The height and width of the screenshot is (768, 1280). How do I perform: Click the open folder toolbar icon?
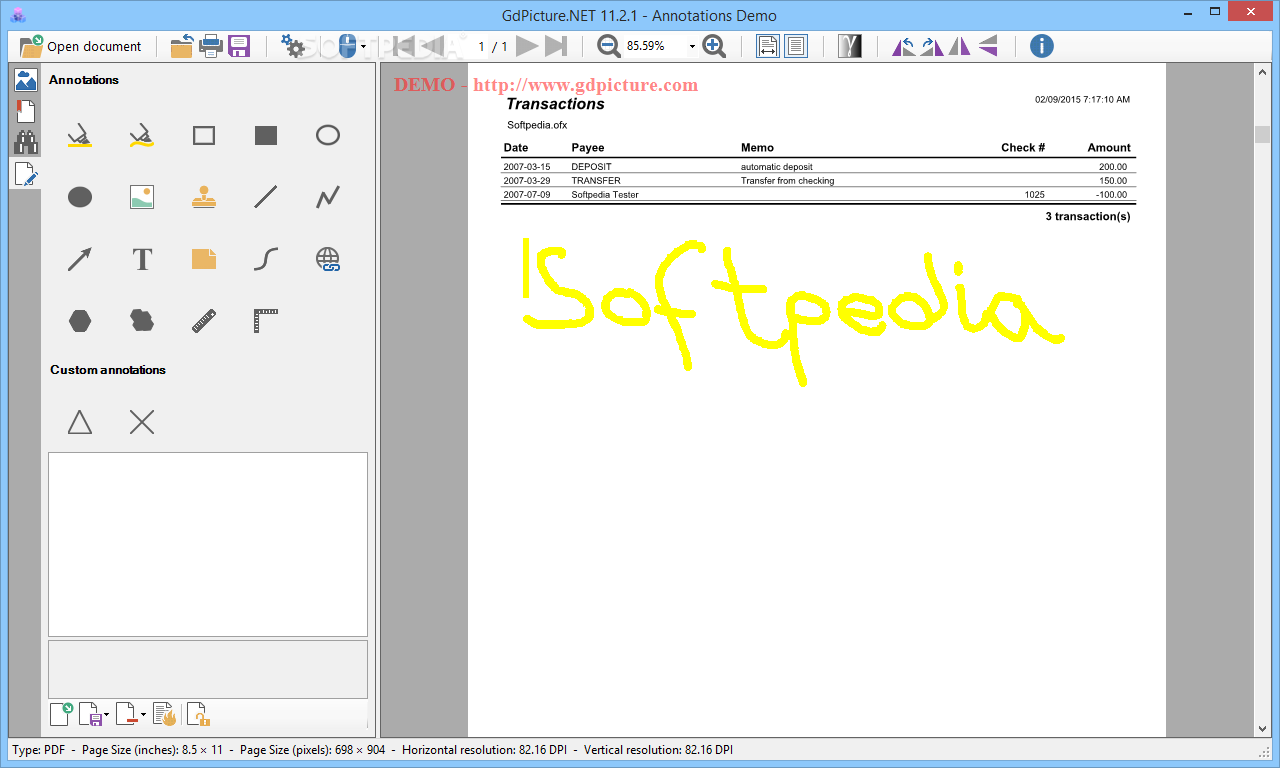click(x=182, y=46)
